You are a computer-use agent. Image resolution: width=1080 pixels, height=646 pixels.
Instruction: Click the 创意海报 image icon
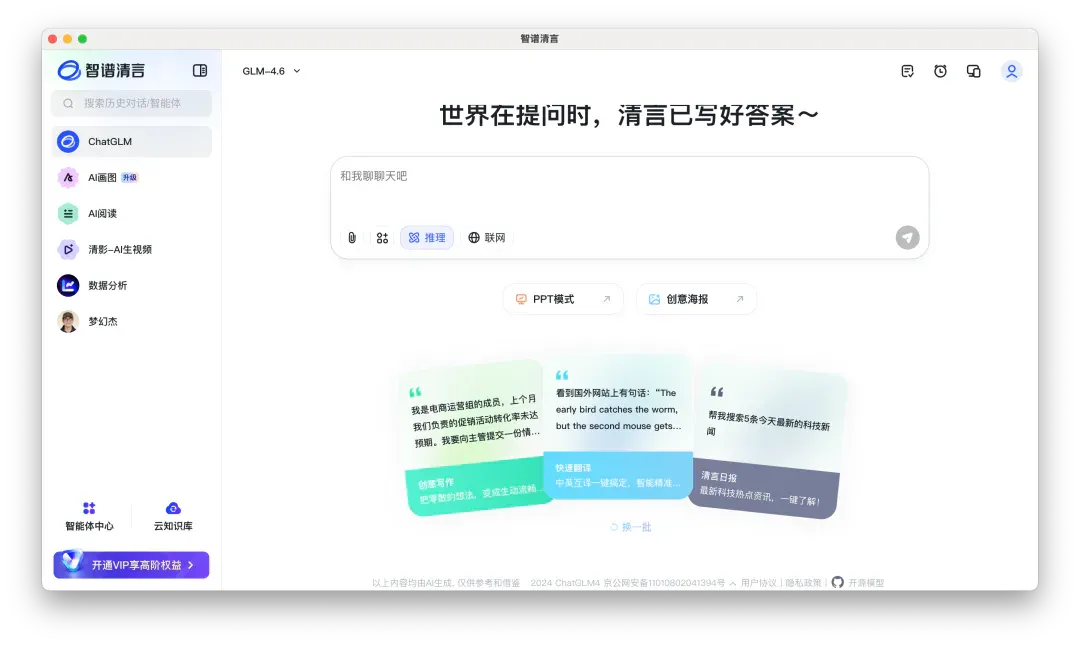pos(654,299)
